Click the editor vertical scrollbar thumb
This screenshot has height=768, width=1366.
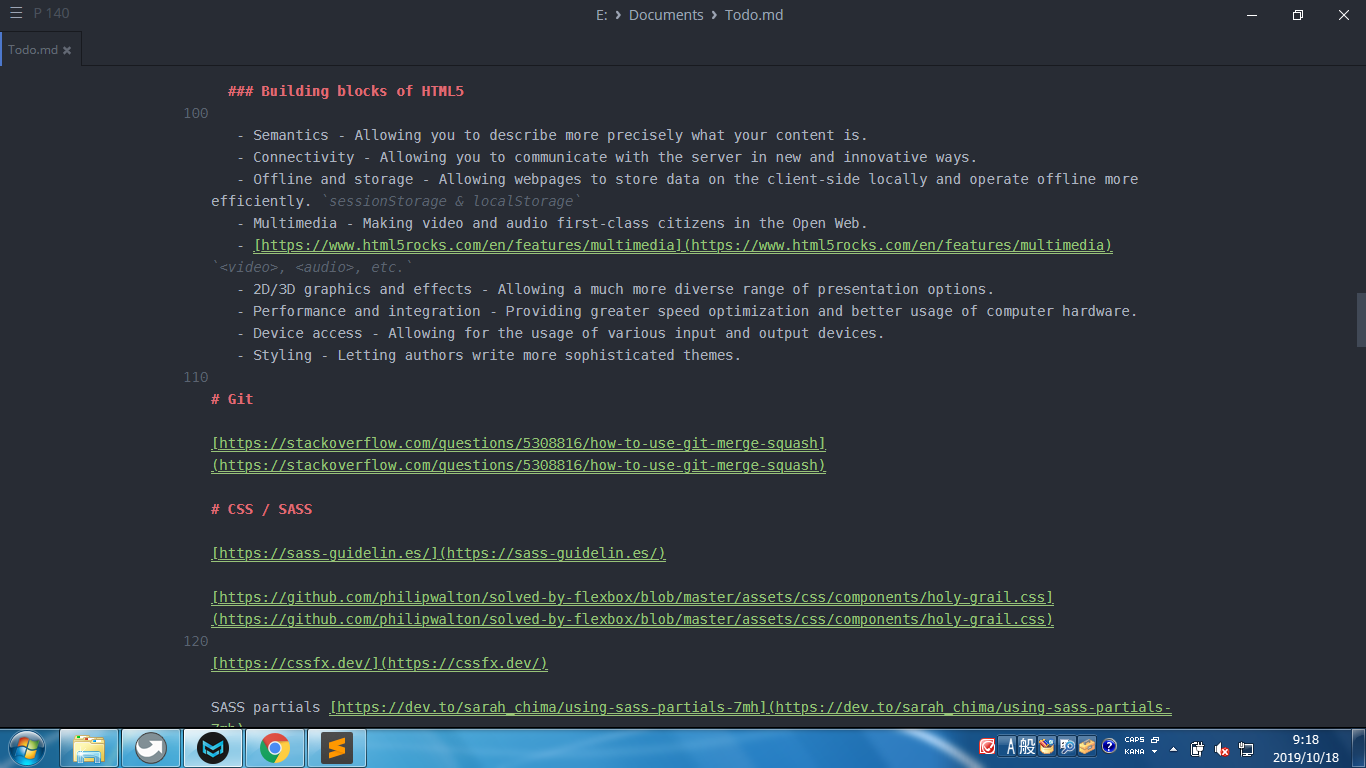click(1360, 320)
